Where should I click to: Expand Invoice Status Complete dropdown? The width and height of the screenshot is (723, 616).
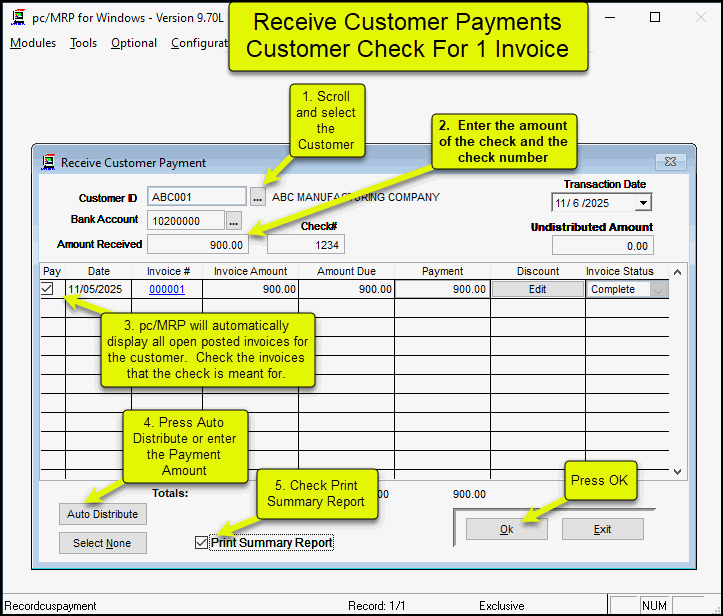(x=659, y=289)
